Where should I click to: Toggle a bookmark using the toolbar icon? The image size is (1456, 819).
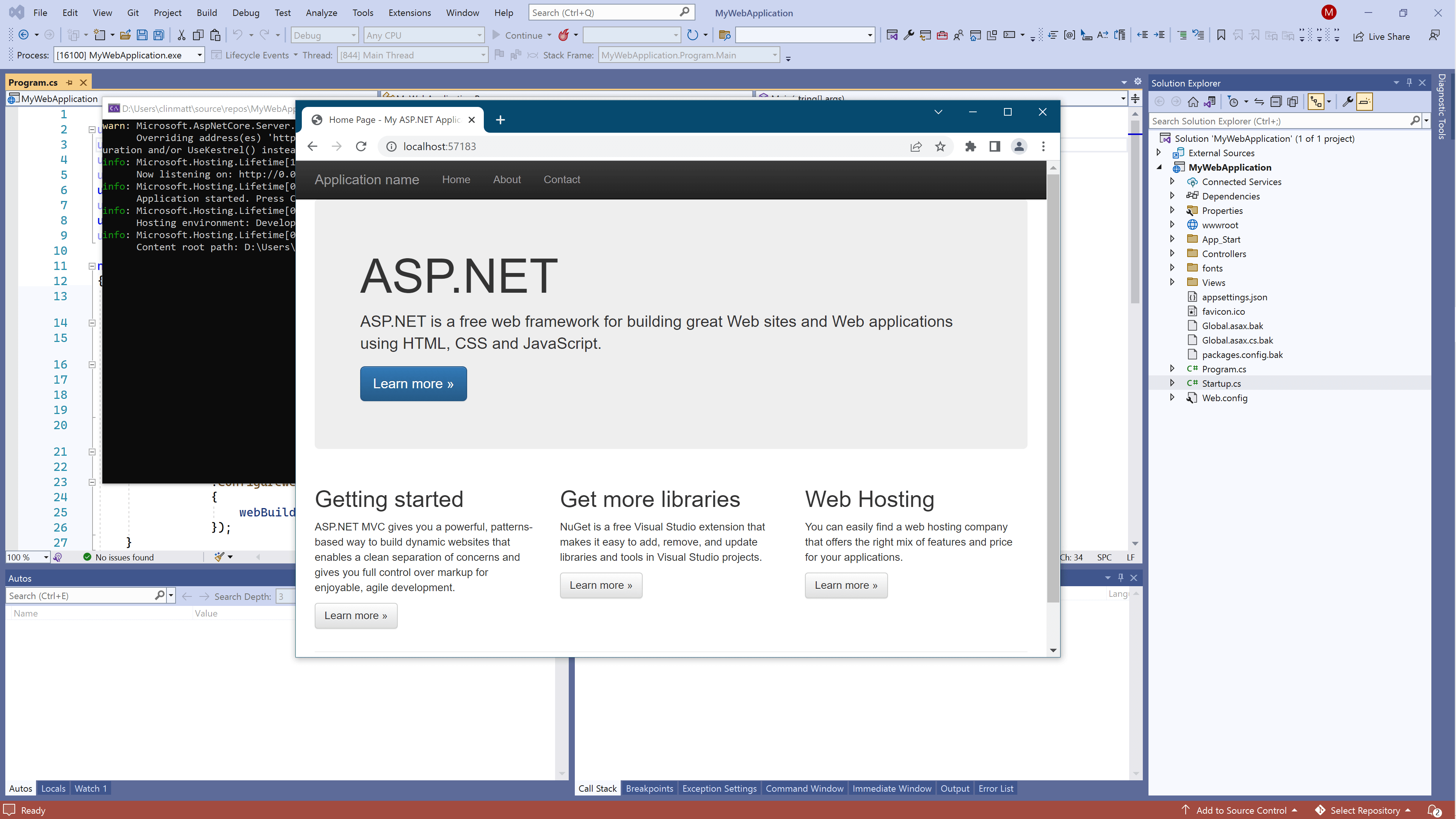pos(1221,35)
